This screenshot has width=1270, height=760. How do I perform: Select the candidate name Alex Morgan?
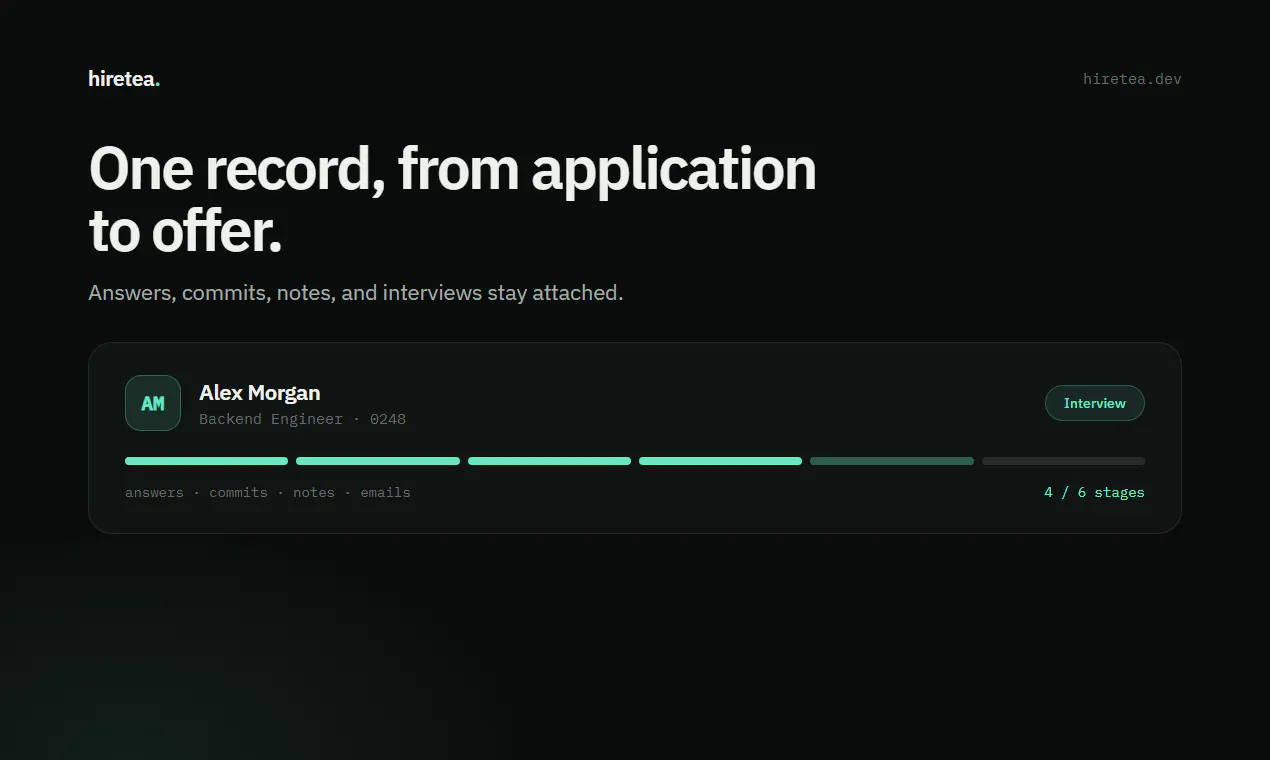260,392
